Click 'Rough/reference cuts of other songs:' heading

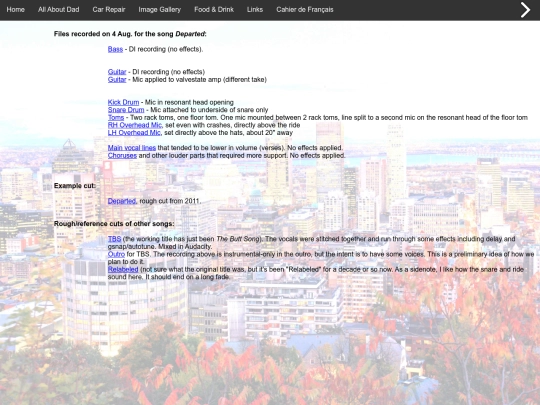pyautogui.click(x=114, y=224)
